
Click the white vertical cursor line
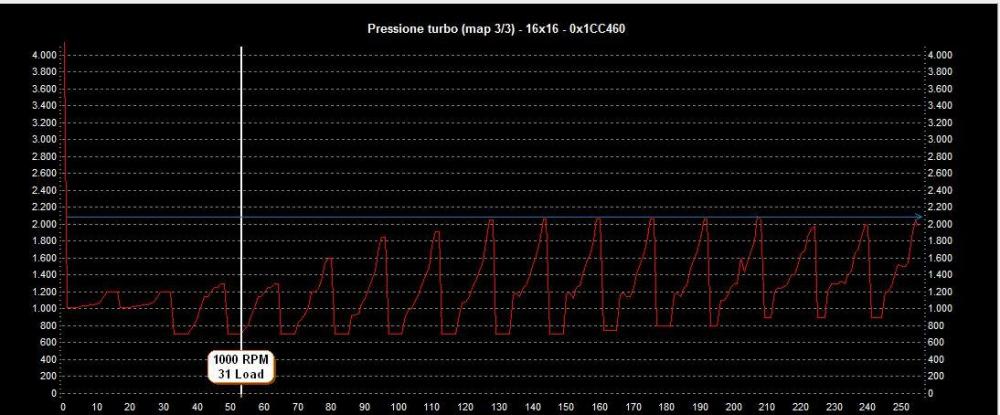pyautogui.click(x=241, y=150)
